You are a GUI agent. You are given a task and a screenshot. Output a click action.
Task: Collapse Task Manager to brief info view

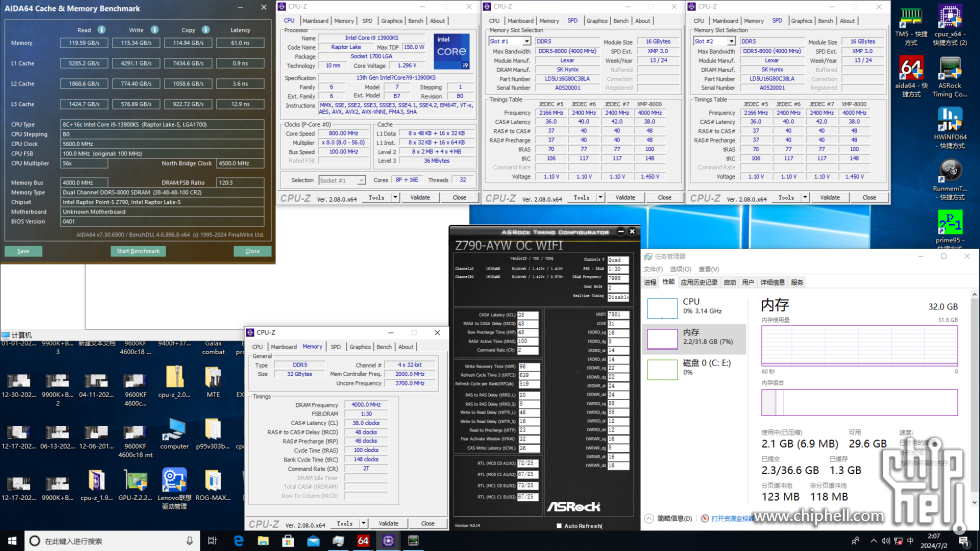point(669,519)
